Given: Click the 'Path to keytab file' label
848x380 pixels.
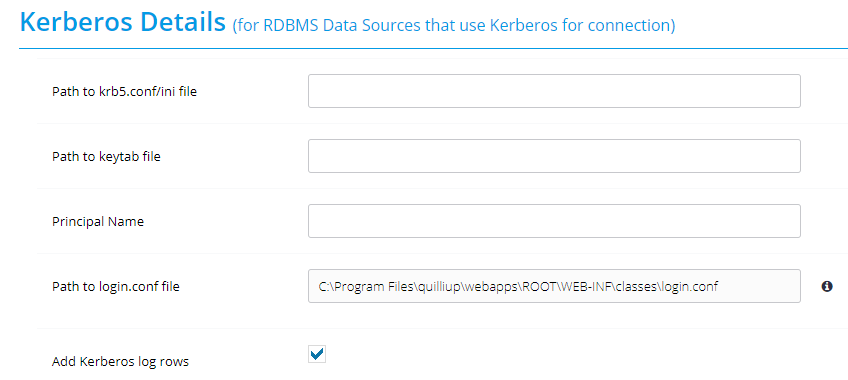Looking at the screenshot, I should point(106,157).
